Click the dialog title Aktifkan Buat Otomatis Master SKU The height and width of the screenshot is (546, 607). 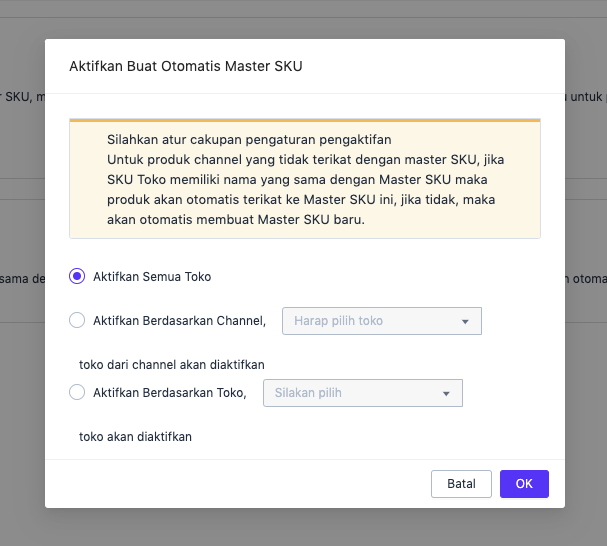coord(186,66)
